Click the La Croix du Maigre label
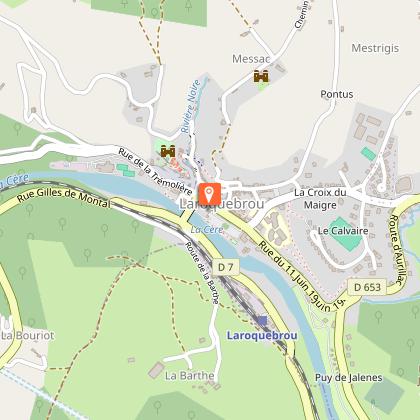420x420 pixels. click(320, 199)
